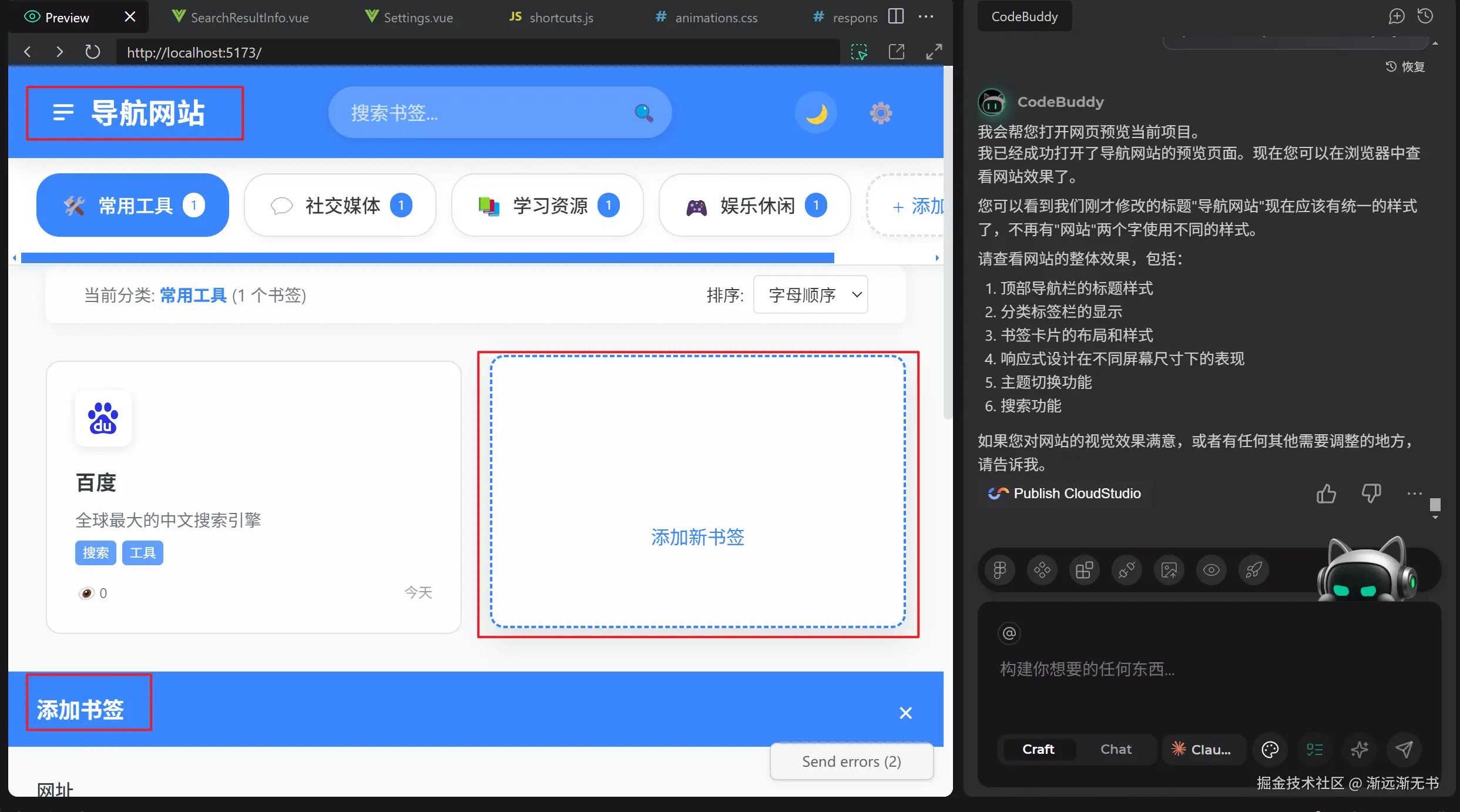Switch to Craft mode

click(1038, 749)
